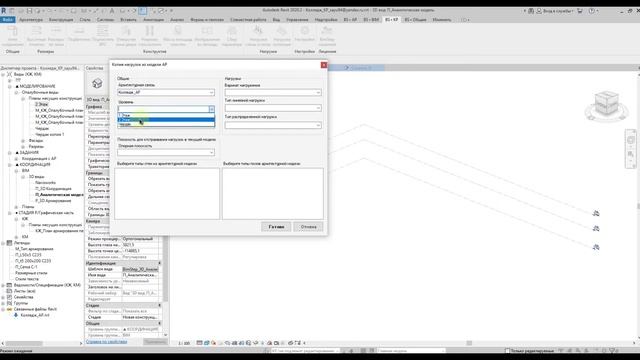Select the highlighted 2 Этаж list item
Image resolution: width=640 pixels, height=360 pixels.
pos(166,120)
